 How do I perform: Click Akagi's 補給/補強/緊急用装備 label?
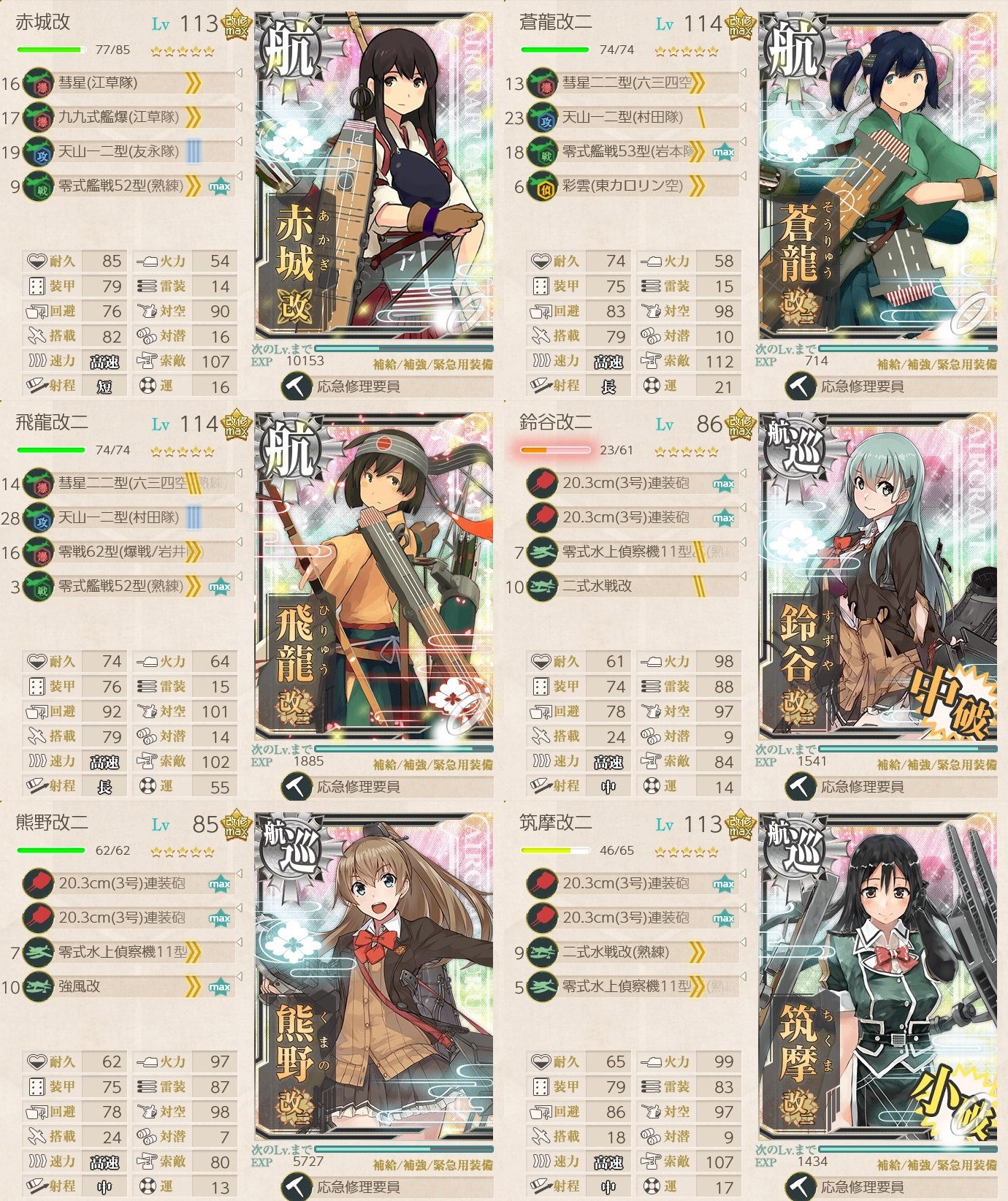pyautogui.click(x=432, y=365)
